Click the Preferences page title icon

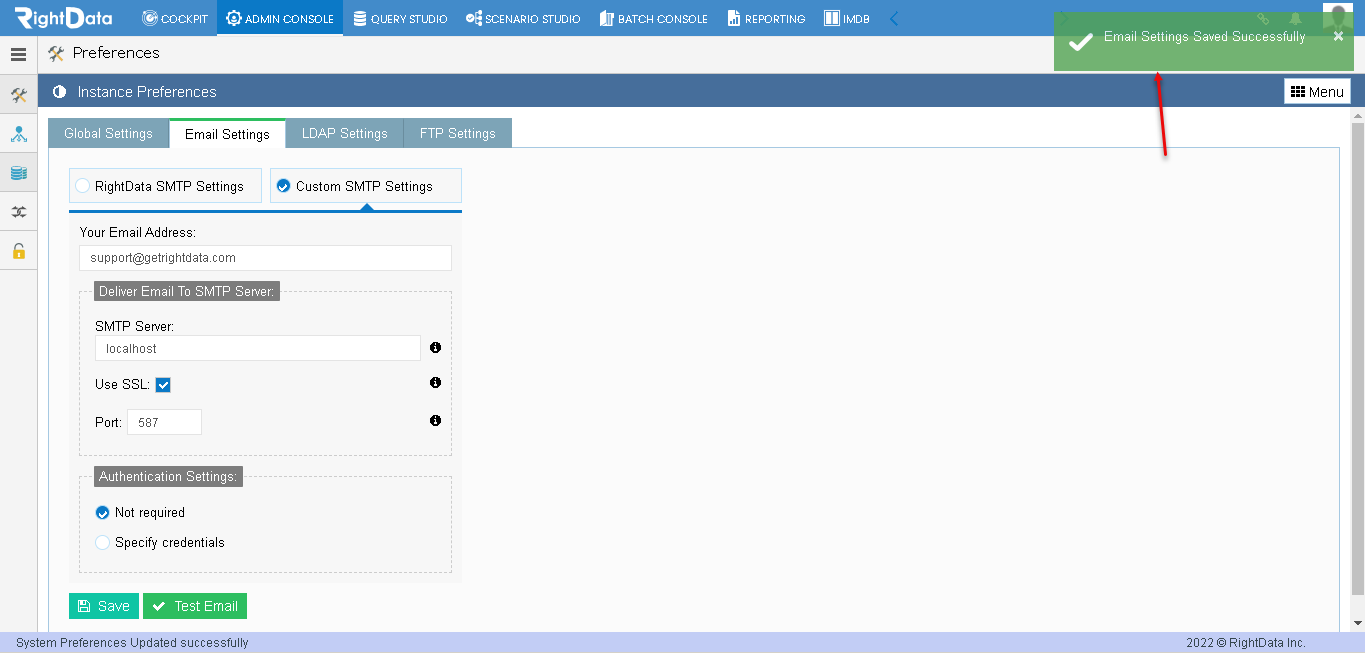pos(56,54)
